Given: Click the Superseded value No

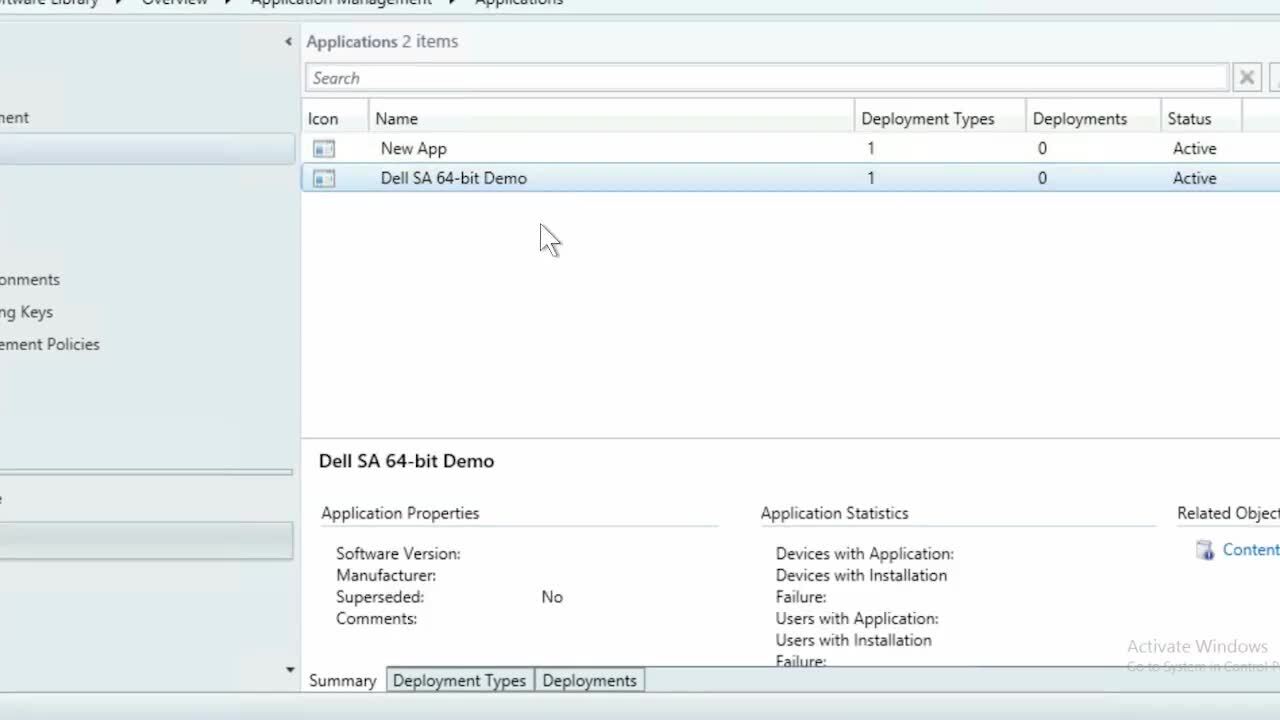Looking at the screenshot, I should (552, 597).
